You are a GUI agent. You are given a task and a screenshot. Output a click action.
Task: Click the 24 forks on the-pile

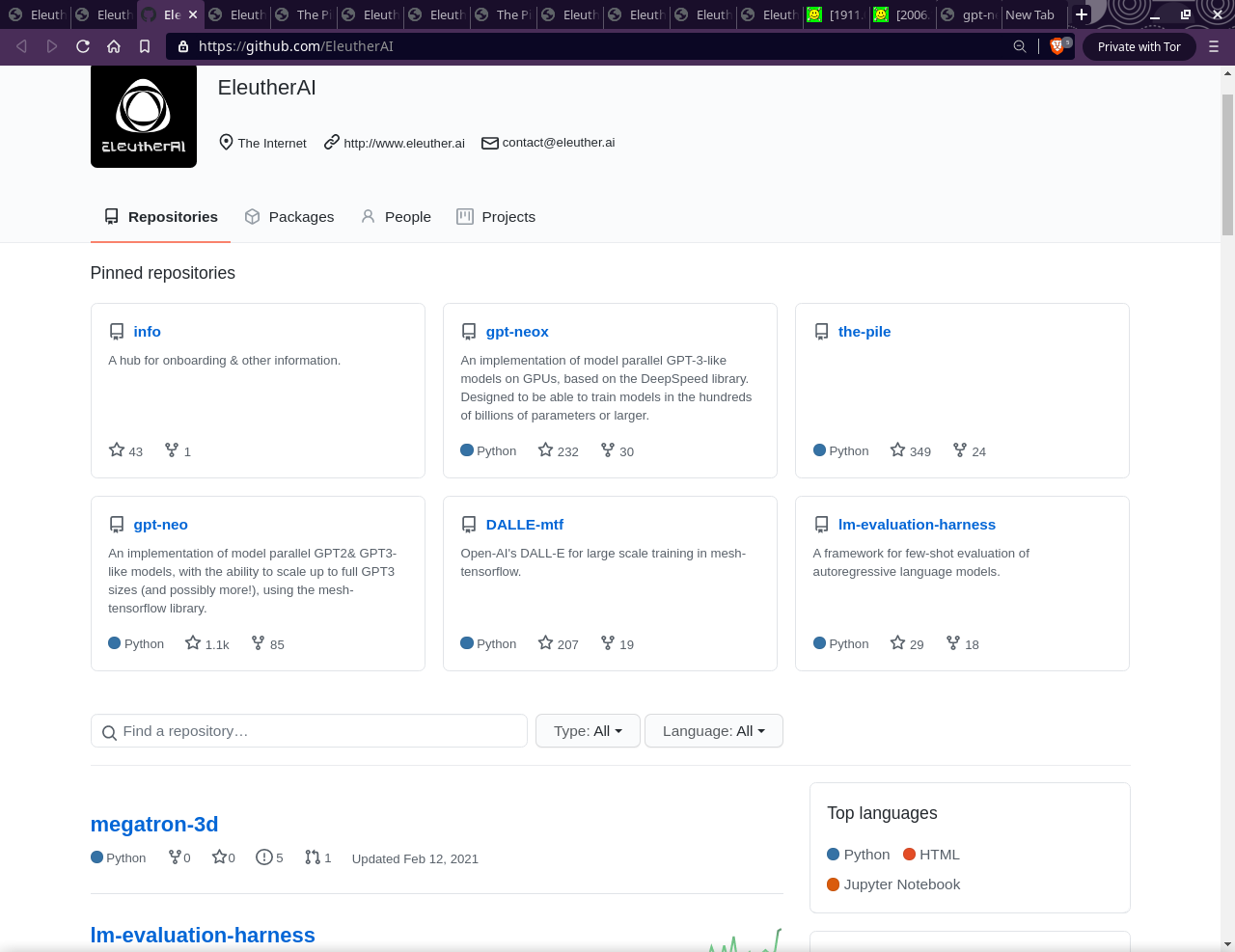(970, 450)
